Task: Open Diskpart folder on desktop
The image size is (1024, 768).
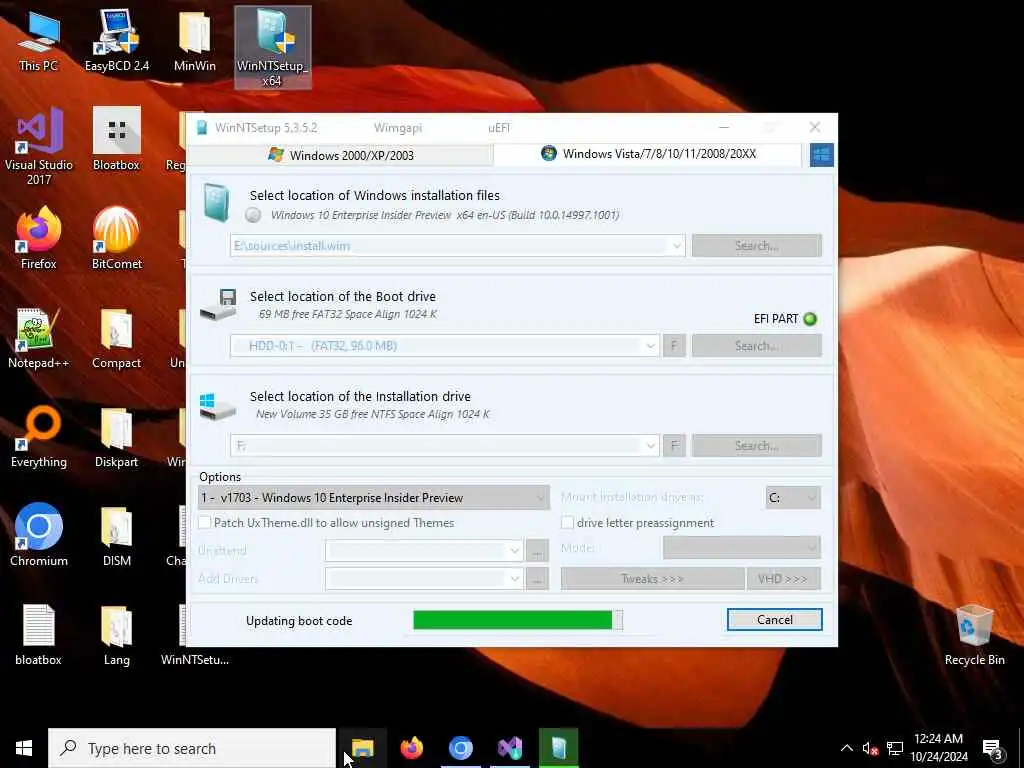Action: (x=116, y=438)
